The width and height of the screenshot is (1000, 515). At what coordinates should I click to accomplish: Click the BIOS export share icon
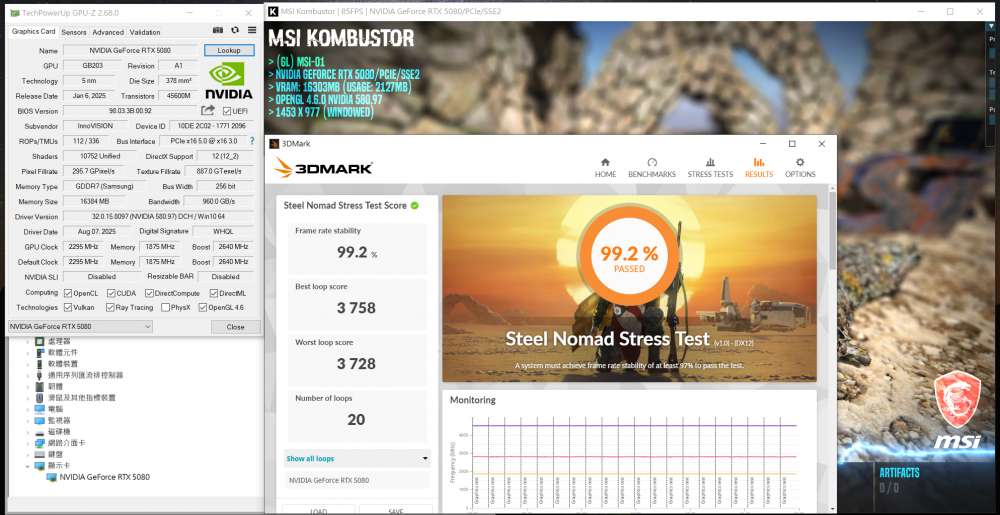tap(208, 110)
